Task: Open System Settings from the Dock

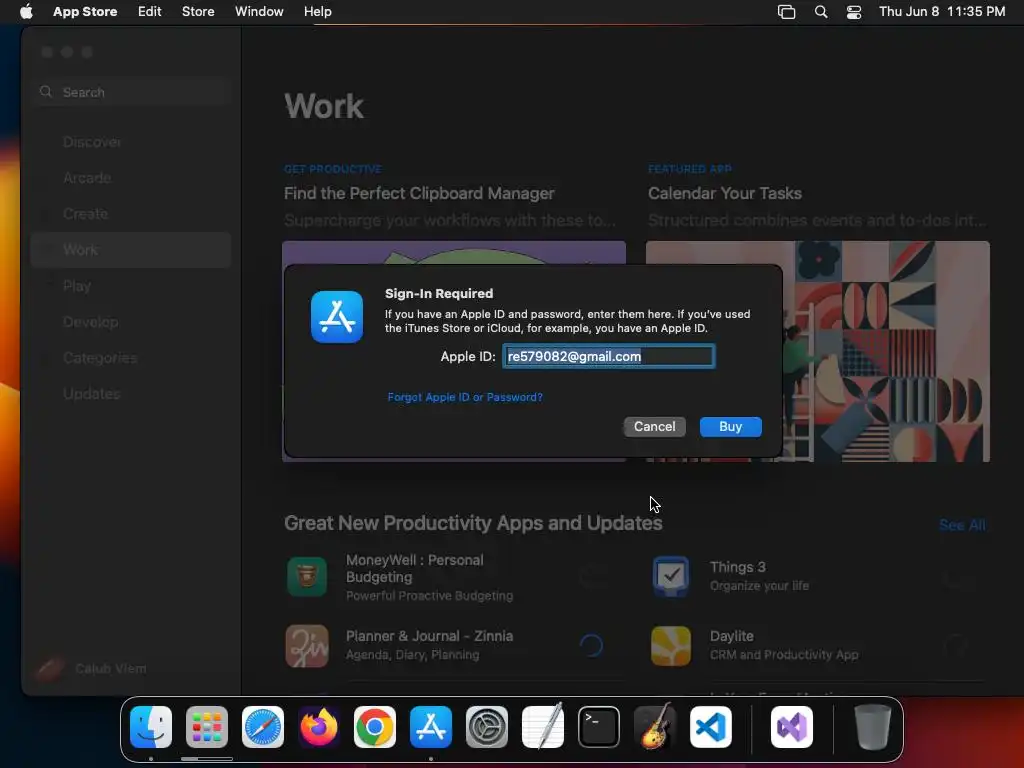Action: [x=487, y=727]
